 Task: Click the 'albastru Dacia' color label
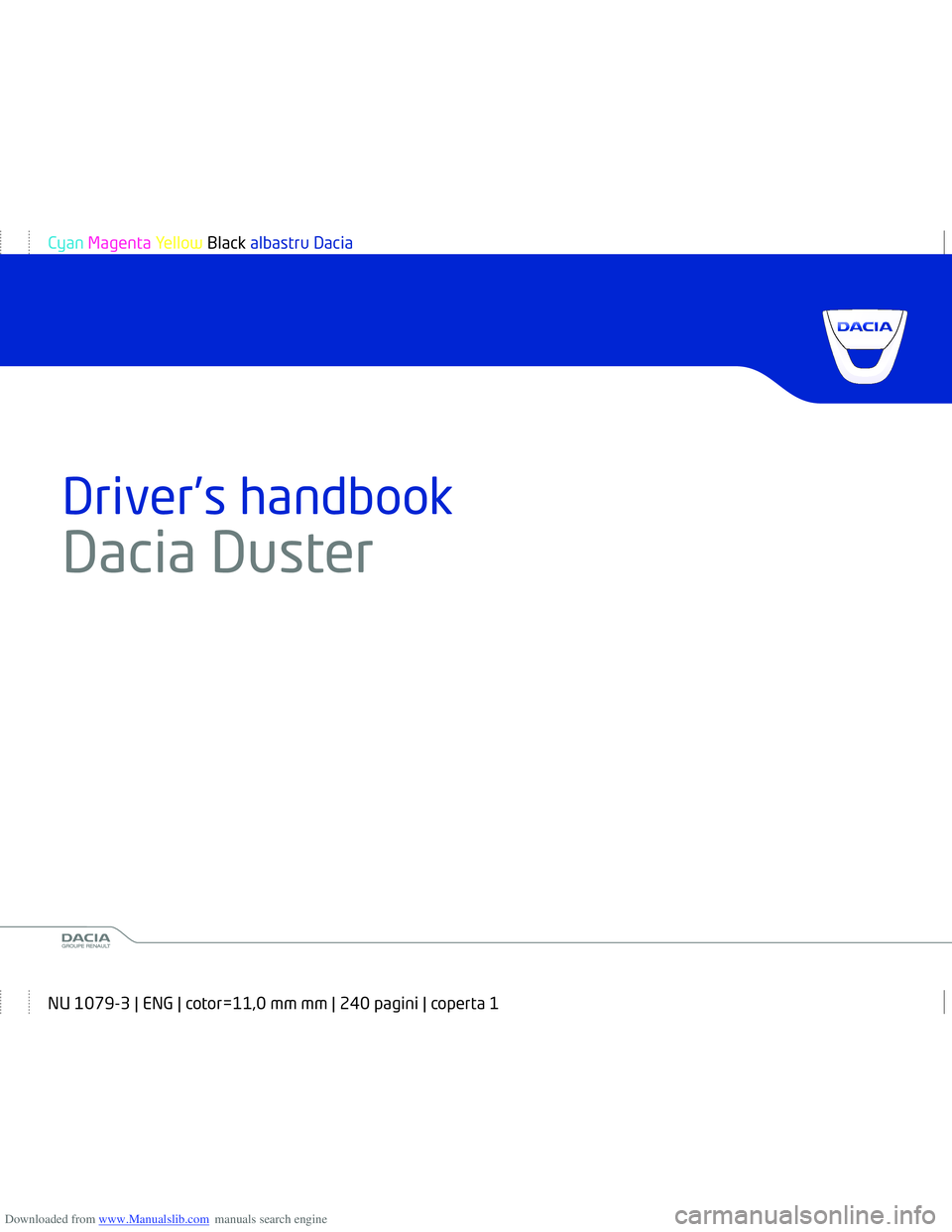301,243
